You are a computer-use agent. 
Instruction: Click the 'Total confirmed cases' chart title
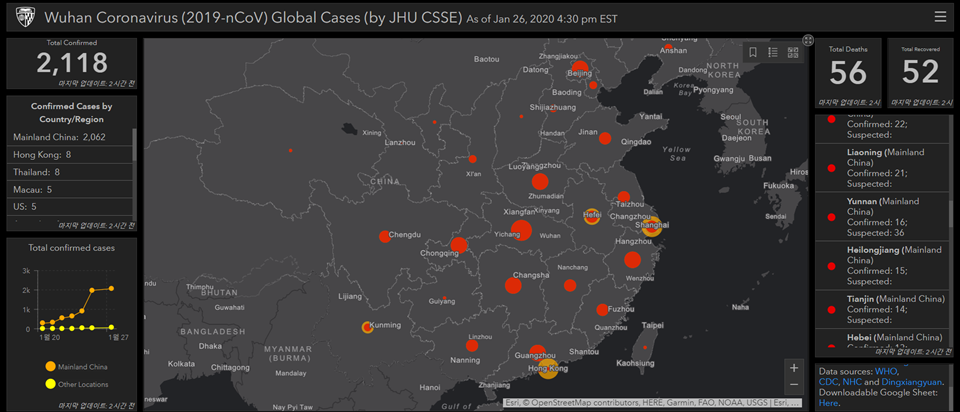72,248
